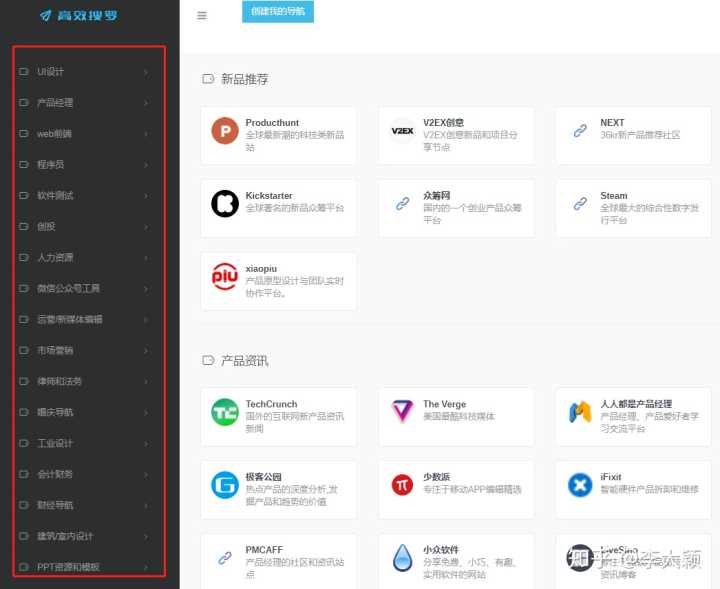Click the PMCAFF card's link icon
This screenshot has height=589, width=720.
[x=225, y=558]
